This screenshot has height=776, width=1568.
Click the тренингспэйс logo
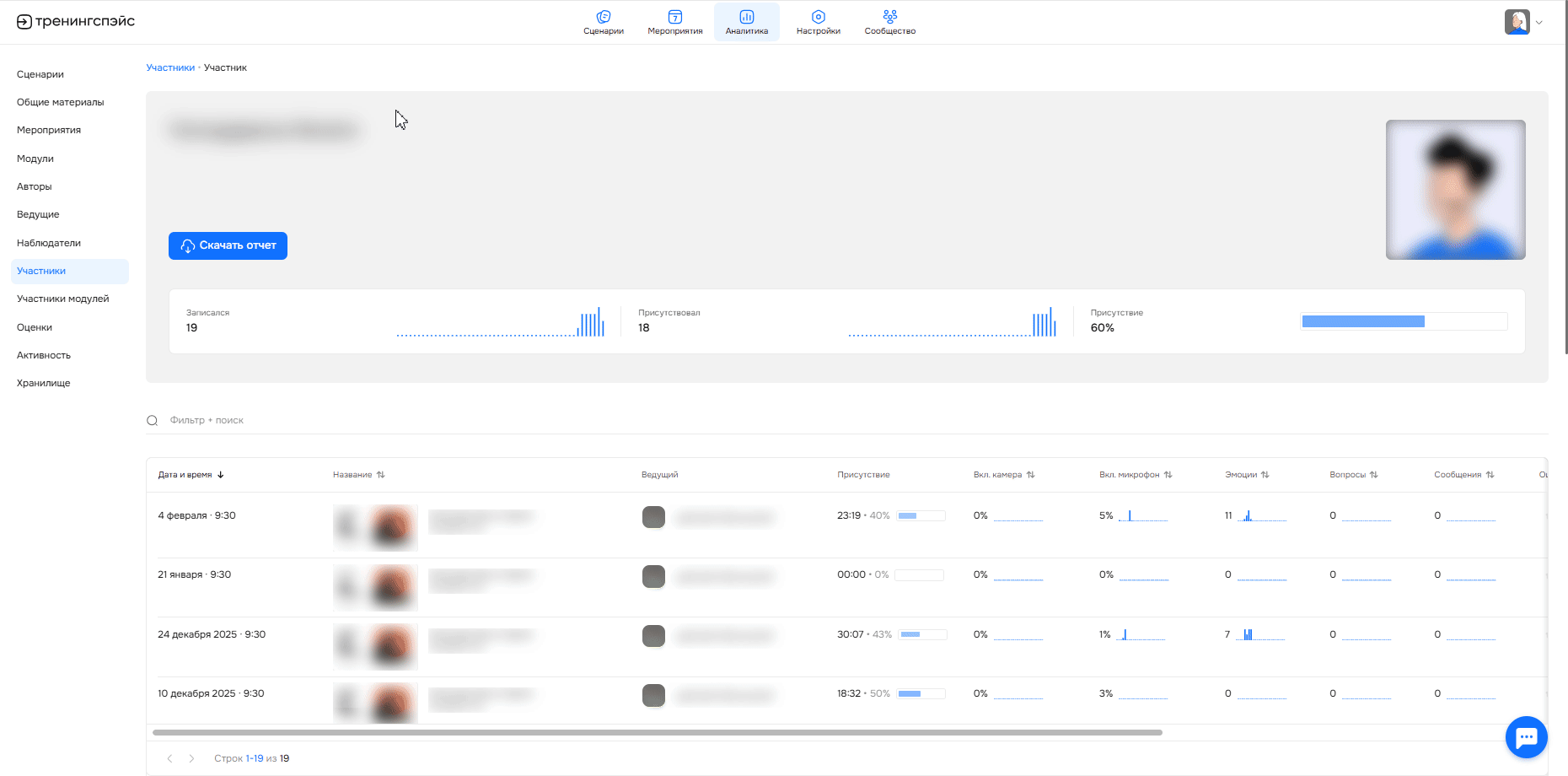(76, 21)
